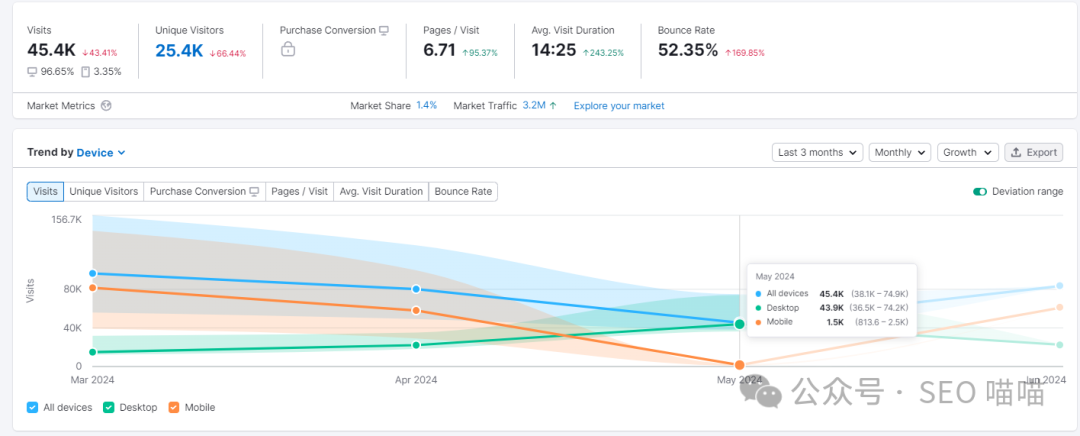
Task: Open the Trend by Device selector
Action: coord(101,153)
